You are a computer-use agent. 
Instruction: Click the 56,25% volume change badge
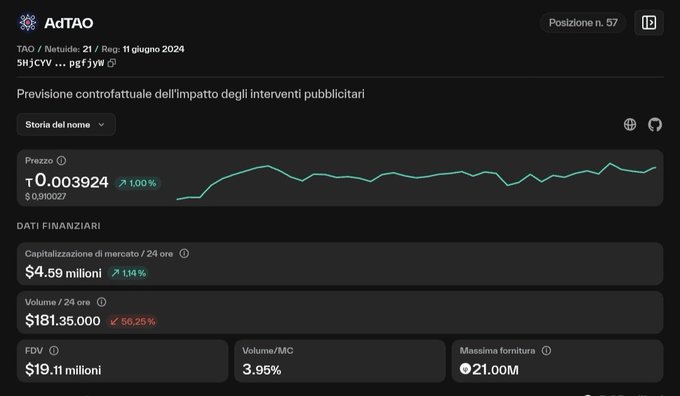(132, 322)
